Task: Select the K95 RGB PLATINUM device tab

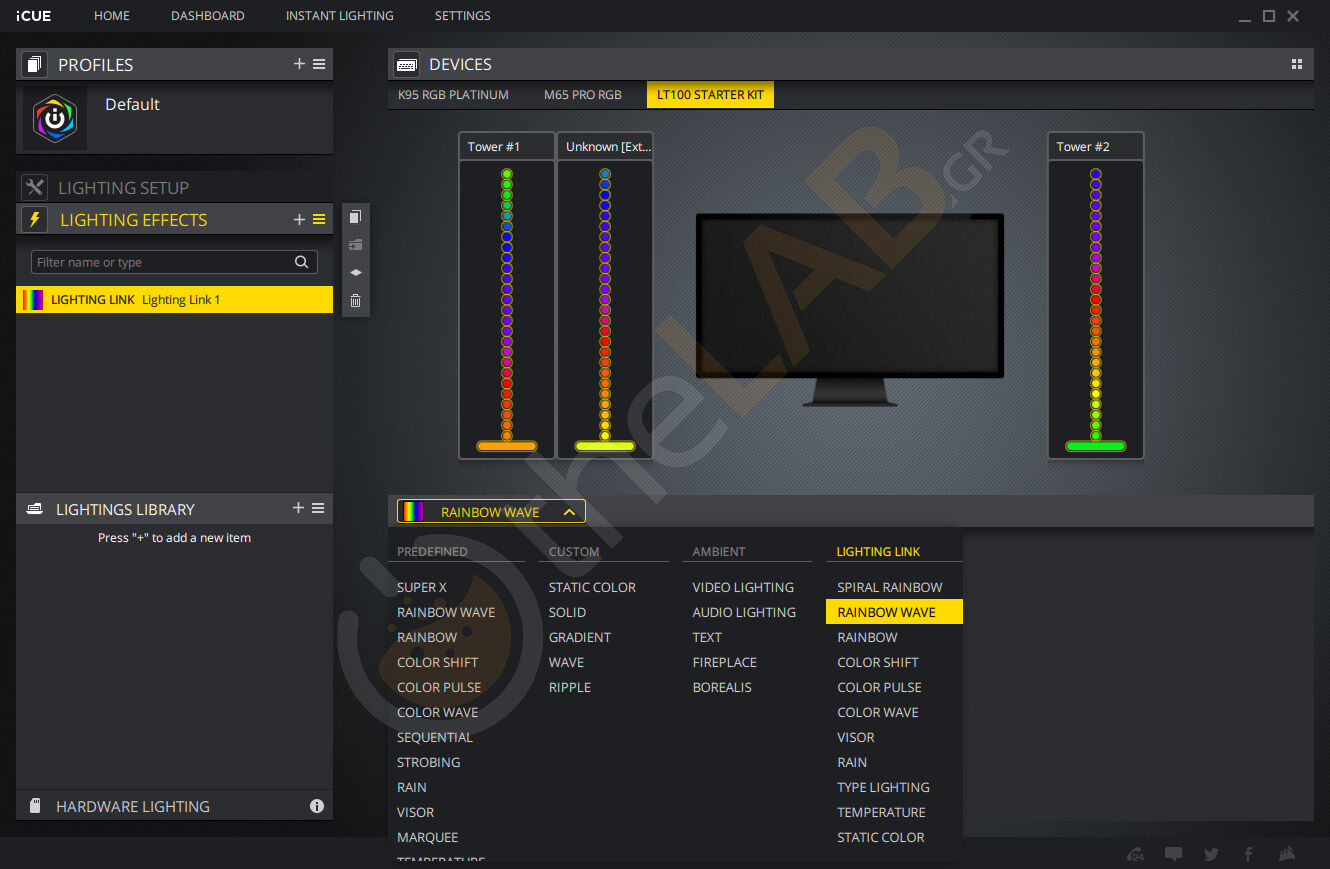Action: (x=453, y=95)
